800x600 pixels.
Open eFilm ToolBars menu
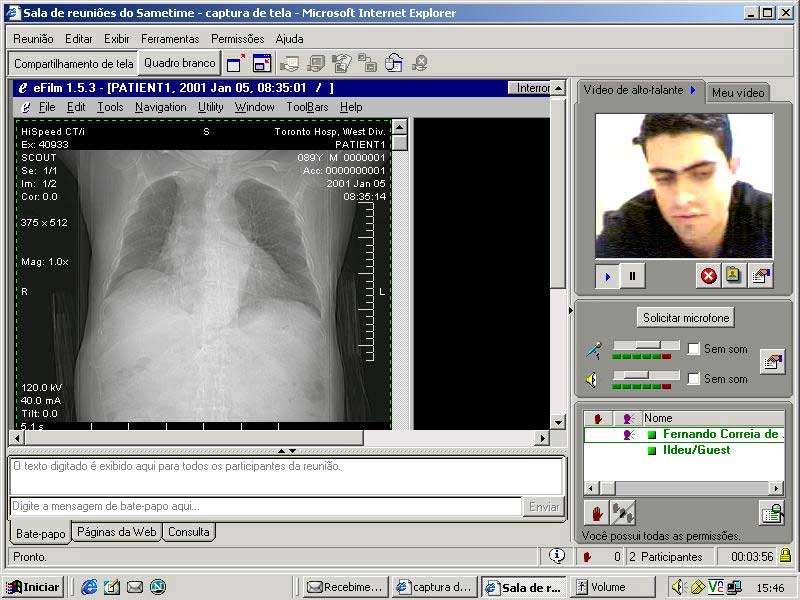point(307,107)
